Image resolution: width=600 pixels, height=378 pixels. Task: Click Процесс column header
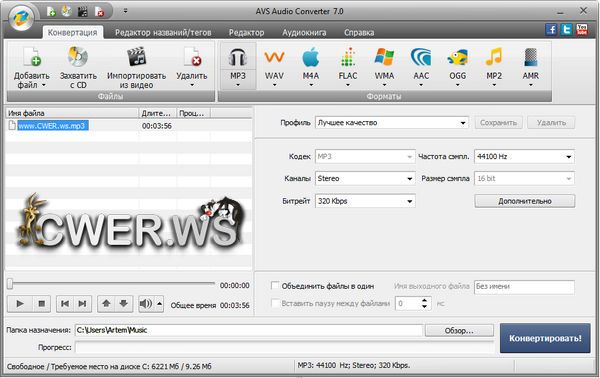tap(194, 113)
